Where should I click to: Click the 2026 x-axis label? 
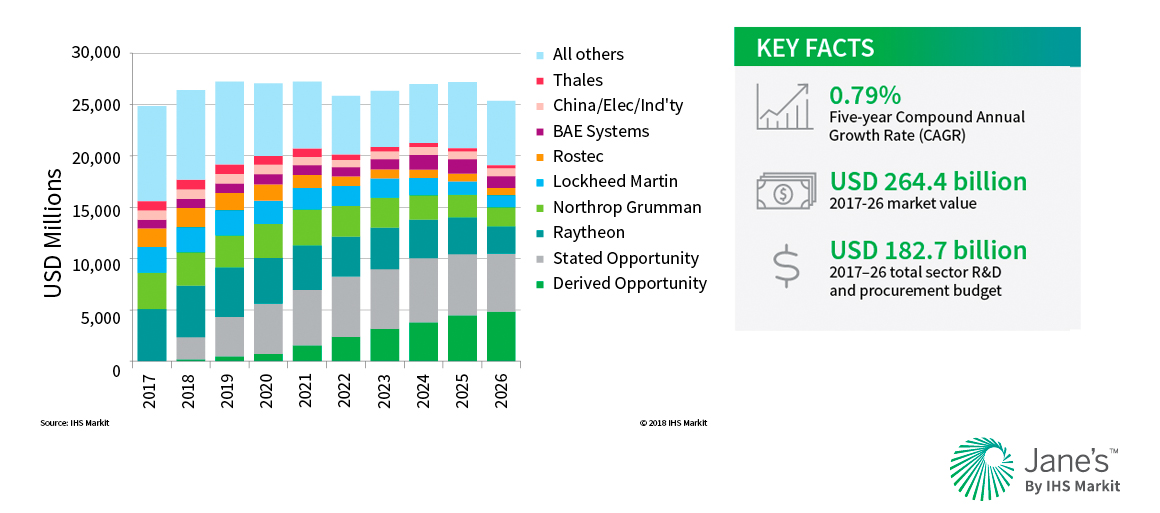pos(502,393)
